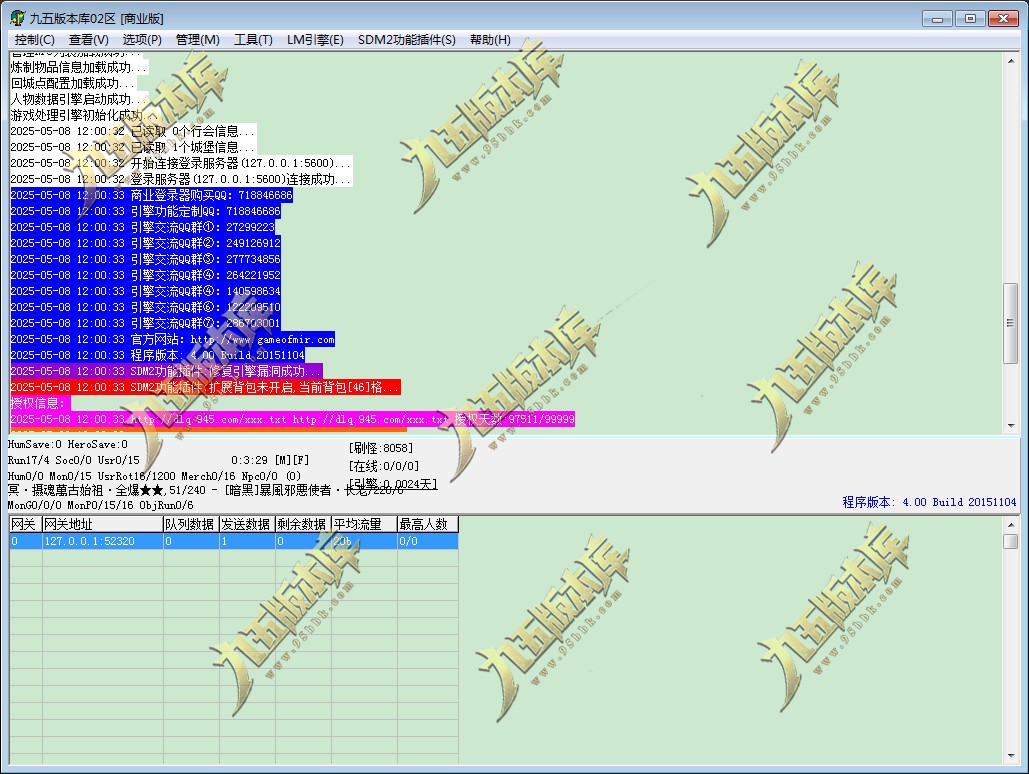Click the 队列数据 column header
The image size is (1029, 774).
click(191, 524)
